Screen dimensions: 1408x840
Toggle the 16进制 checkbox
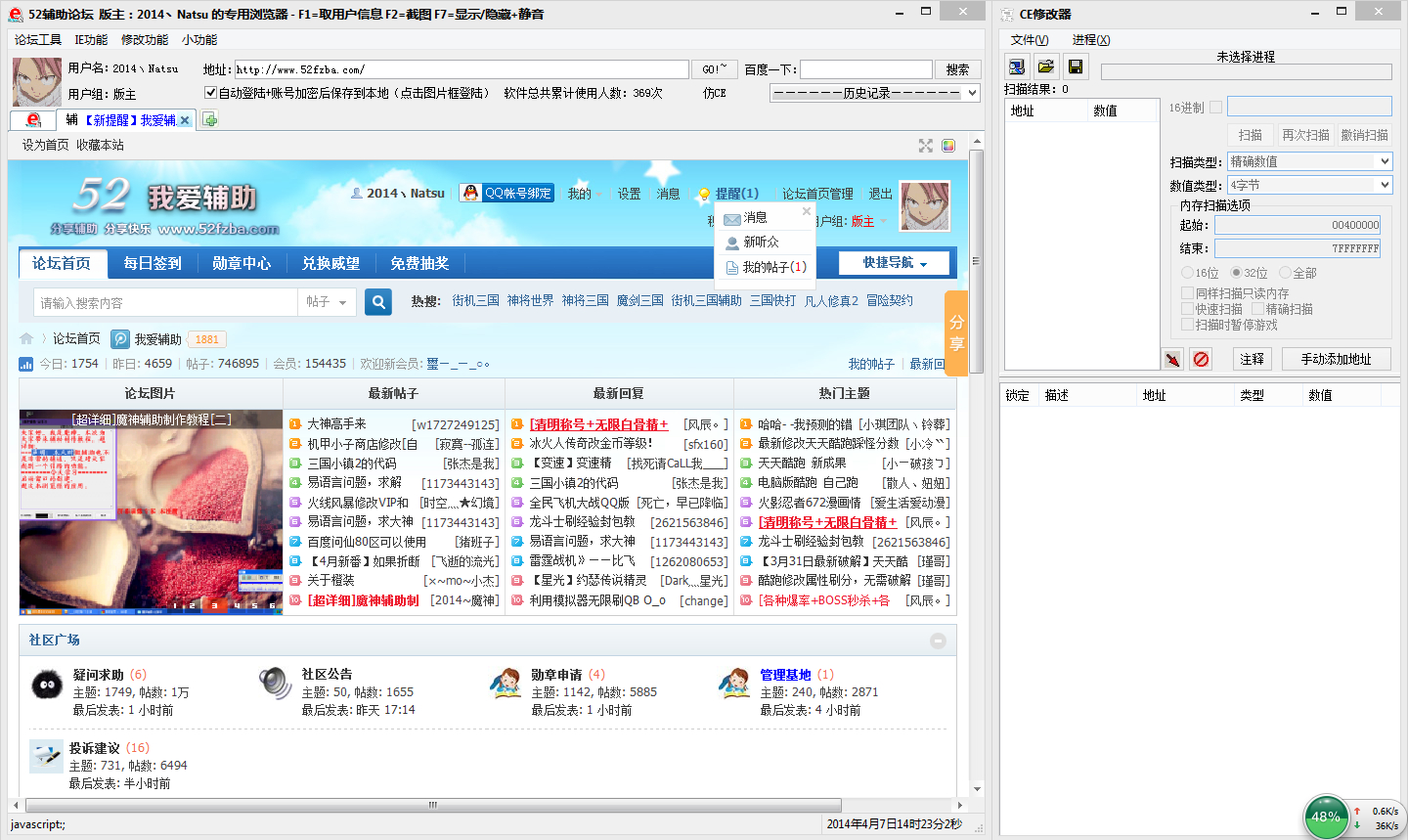coord(1215,108)
